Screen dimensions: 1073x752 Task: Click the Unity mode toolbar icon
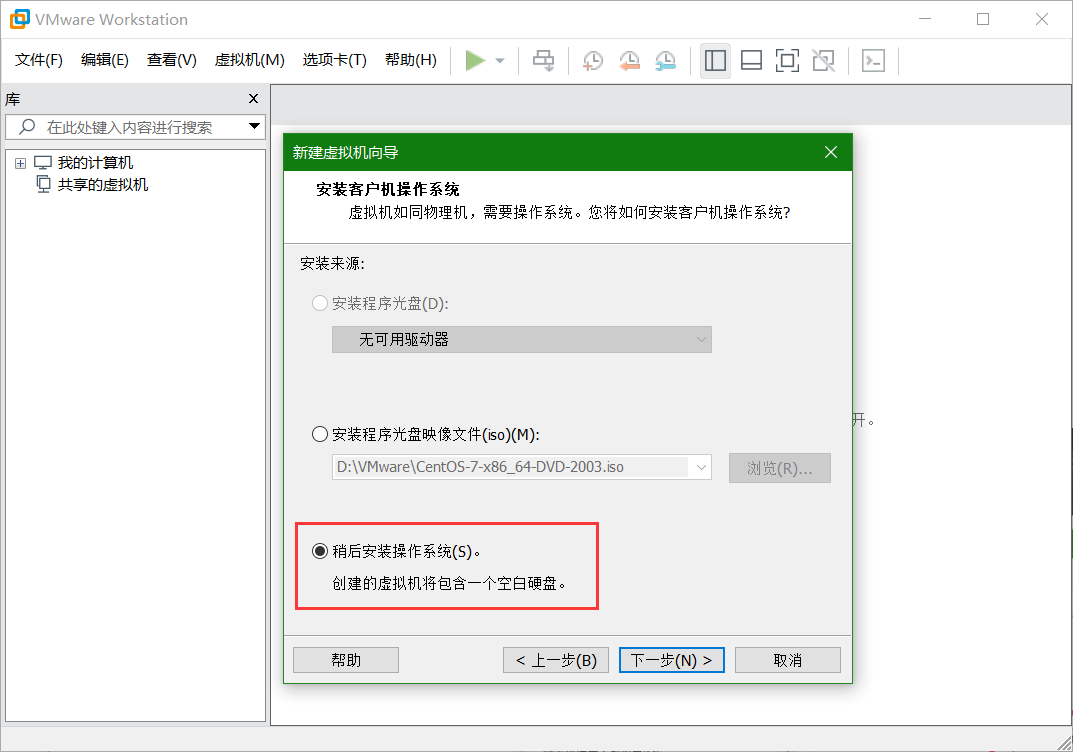(823, 60)
